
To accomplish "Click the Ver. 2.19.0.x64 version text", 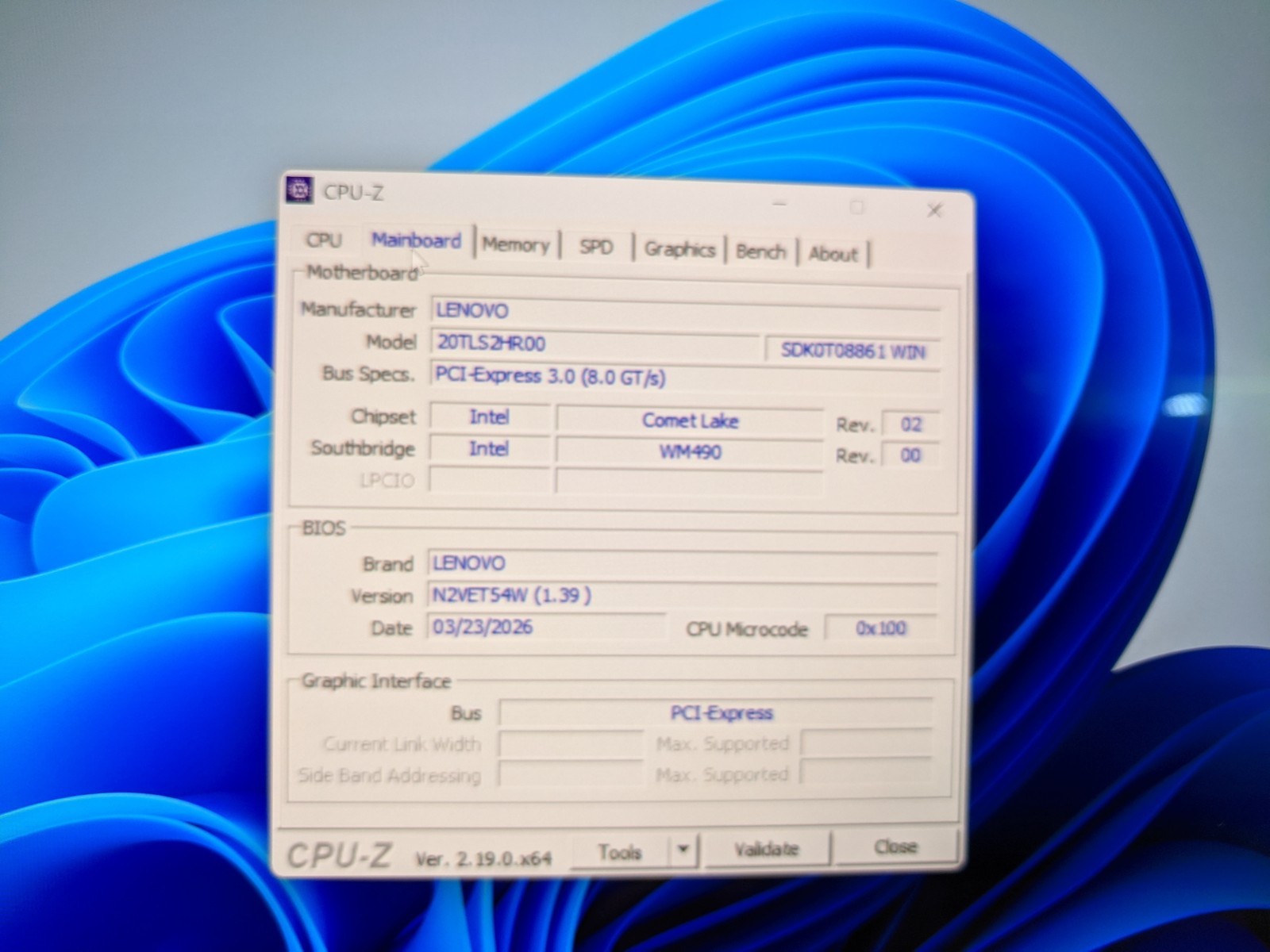I will pyautogui.click(x=483, y=858).
